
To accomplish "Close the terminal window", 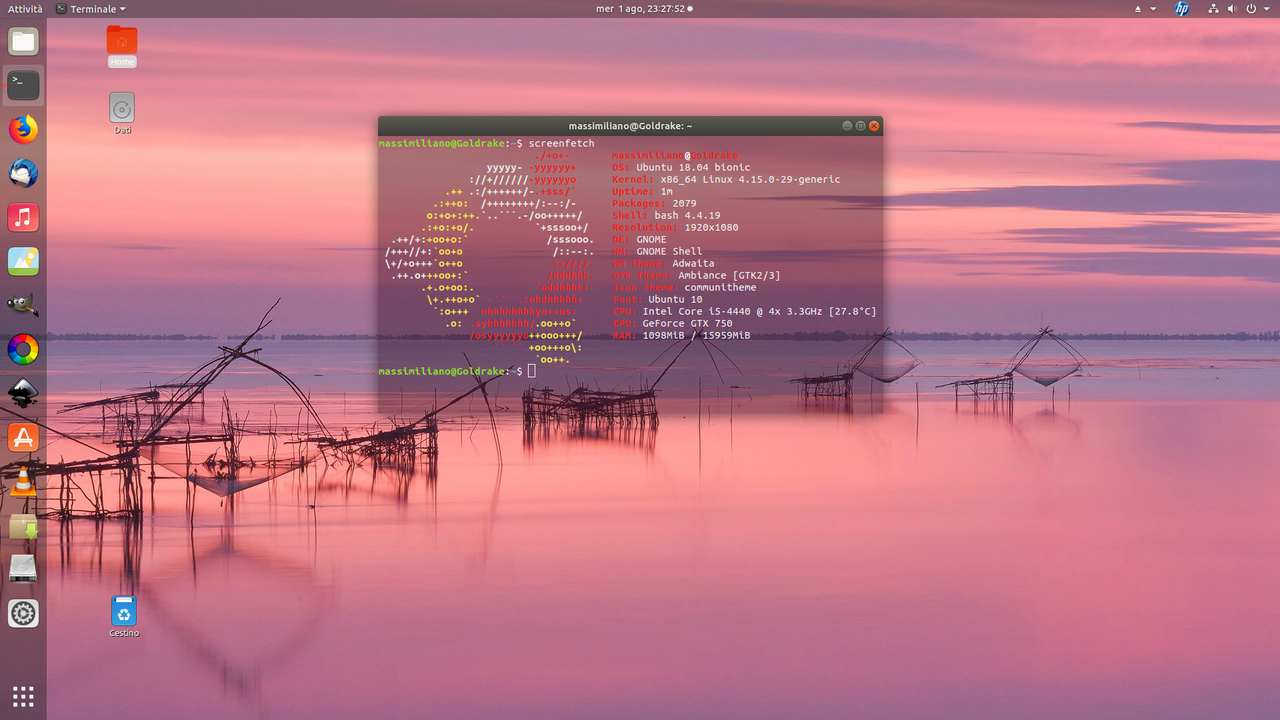I will tap(874, 126).
